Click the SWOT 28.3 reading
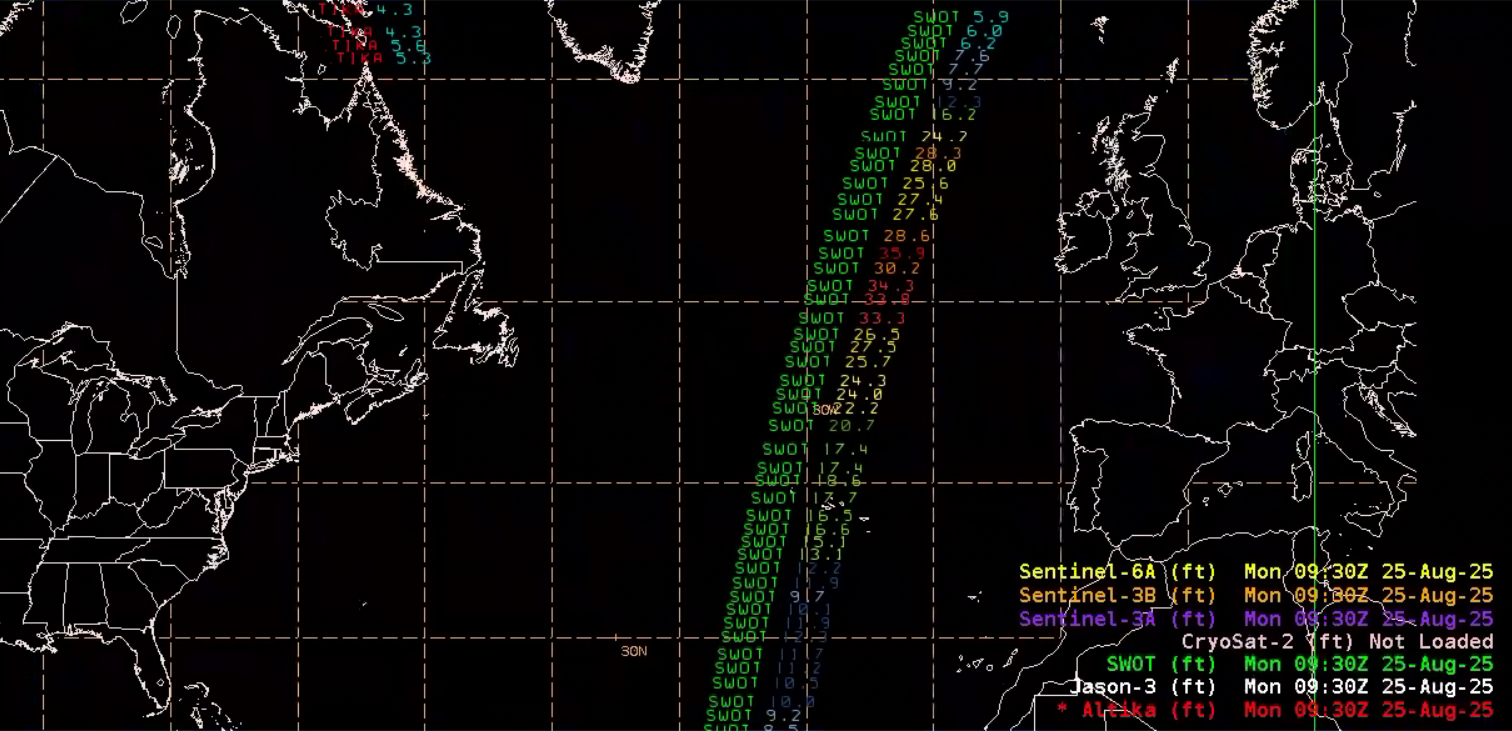 click(x=908, y=153)
